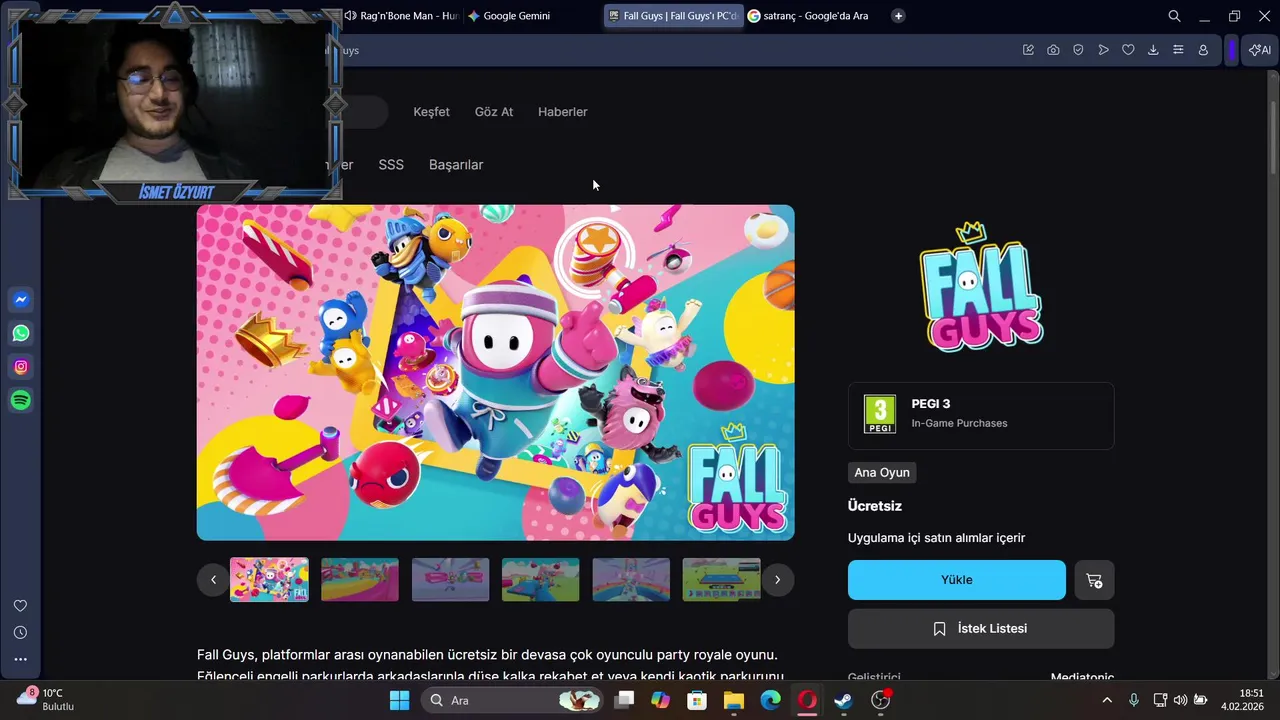
Task: Show next screenshots with right arrow
Action: click(777, 580)
